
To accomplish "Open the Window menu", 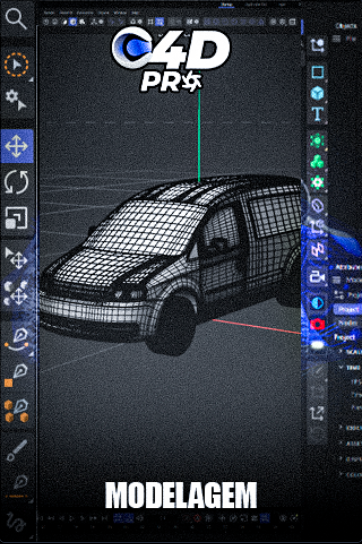I will [120, 12].
